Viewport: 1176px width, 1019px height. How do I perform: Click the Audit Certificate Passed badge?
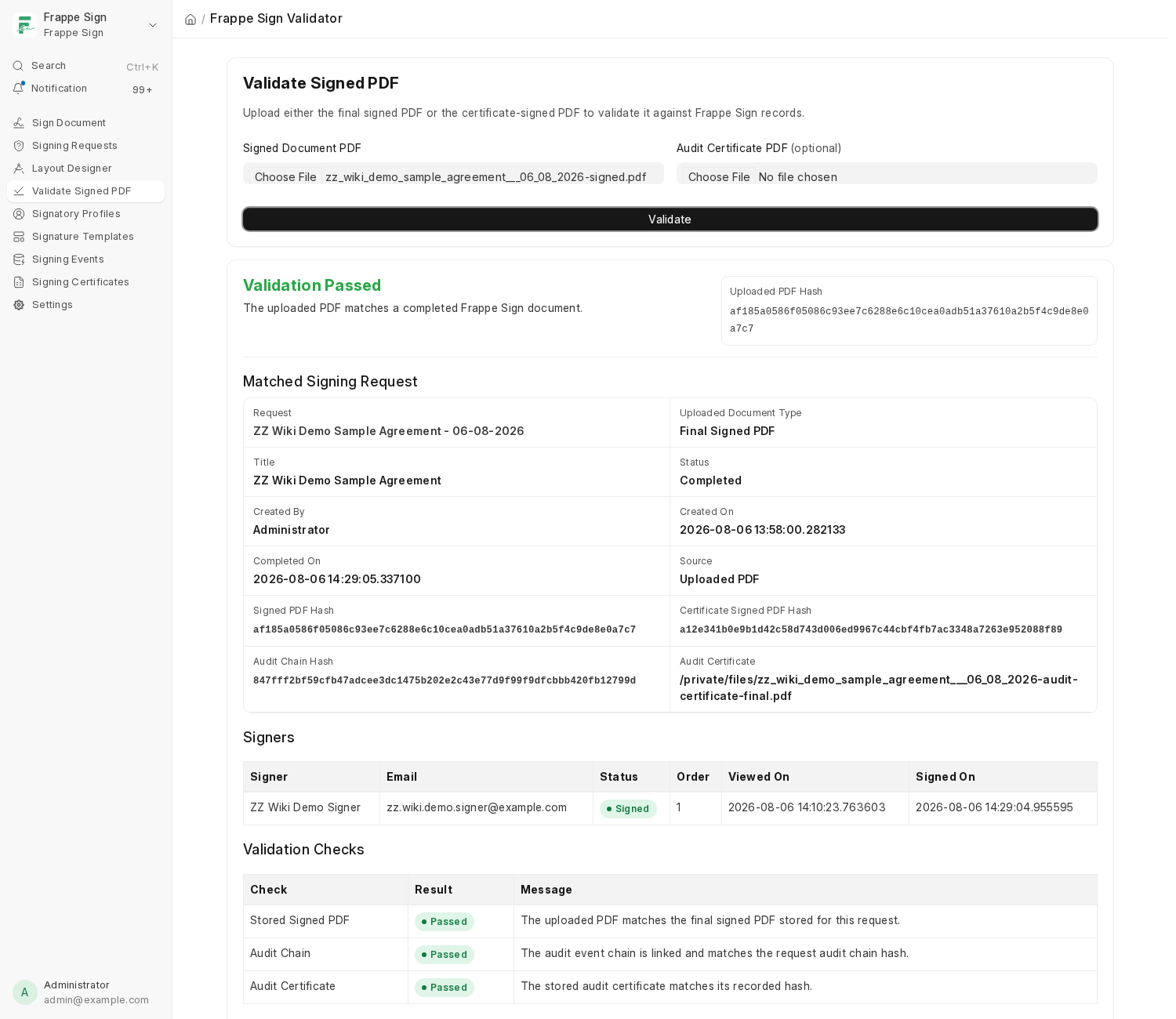pos(445,988)
